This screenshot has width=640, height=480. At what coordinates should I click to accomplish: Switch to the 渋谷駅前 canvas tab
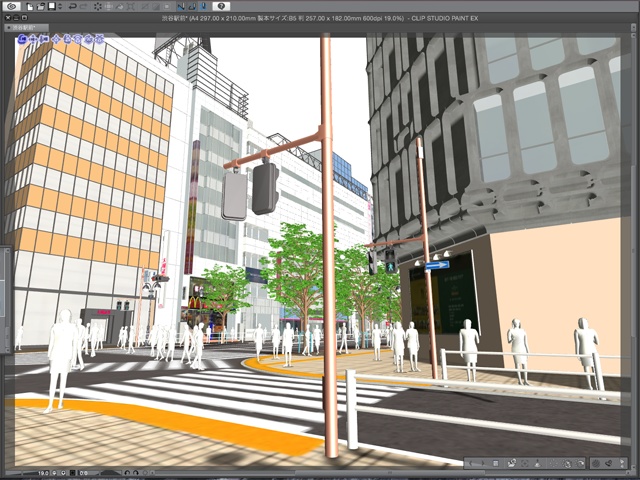coord(26,28)
